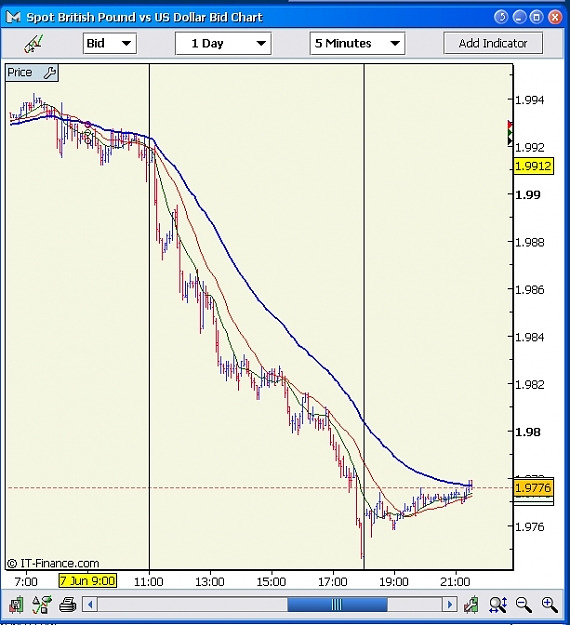The width and height of the screenshot is (570, 625).
Task: Click the 21:00 time axis label
Action: coord(455,582)
